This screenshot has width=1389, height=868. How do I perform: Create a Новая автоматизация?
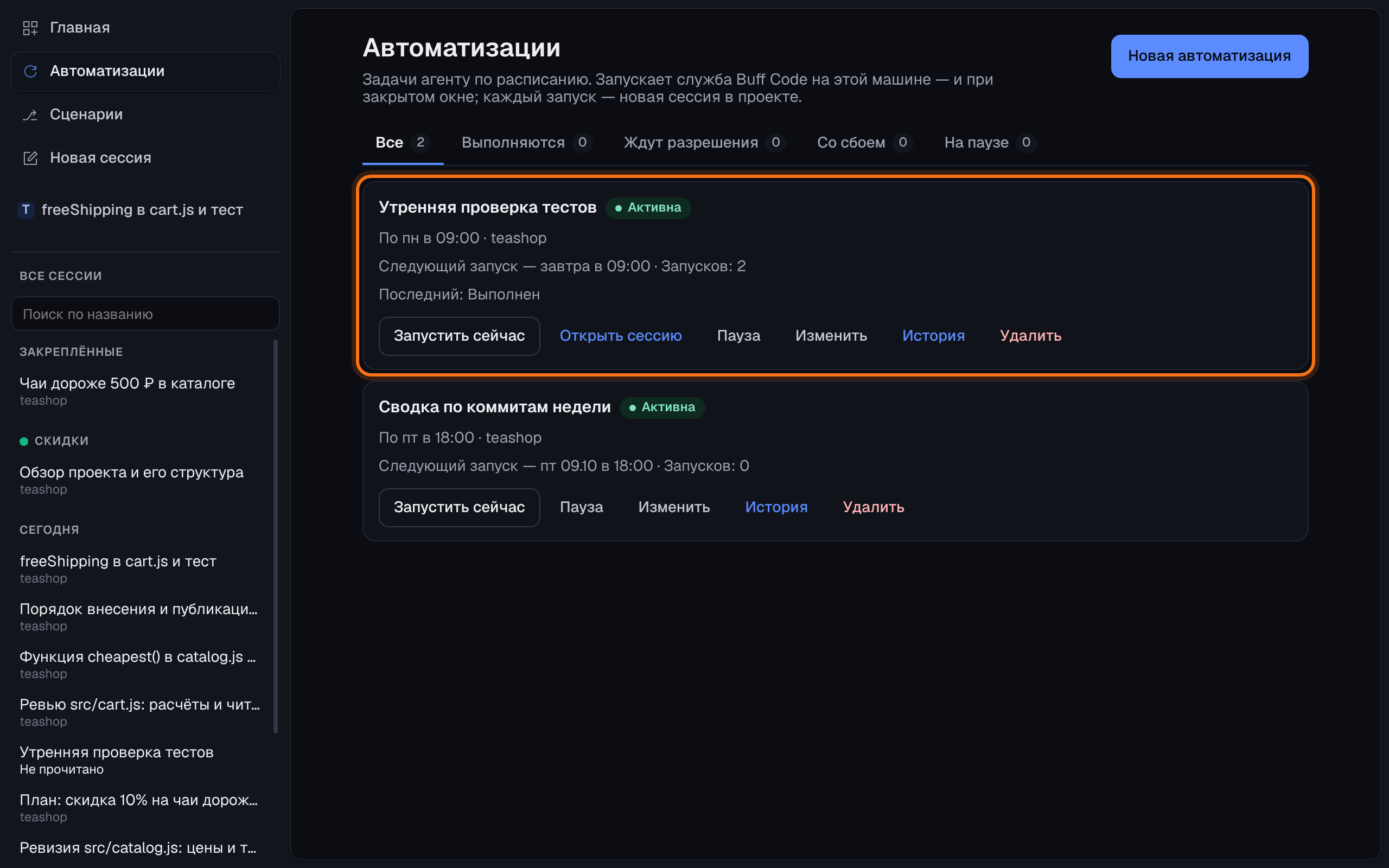tap(1209, 56)
